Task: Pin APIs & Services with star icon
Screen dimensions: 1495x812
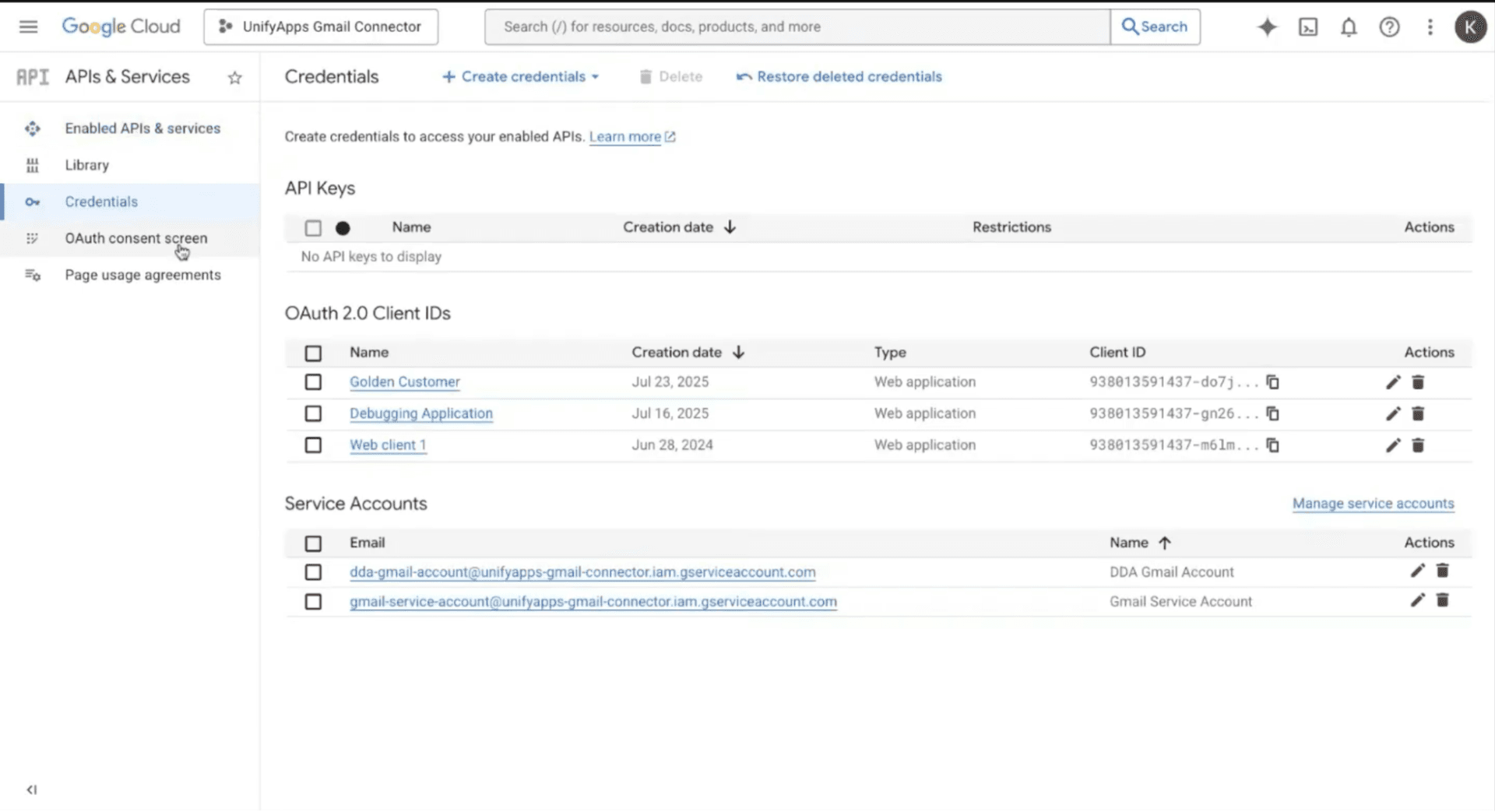Action: click(234, 77)
